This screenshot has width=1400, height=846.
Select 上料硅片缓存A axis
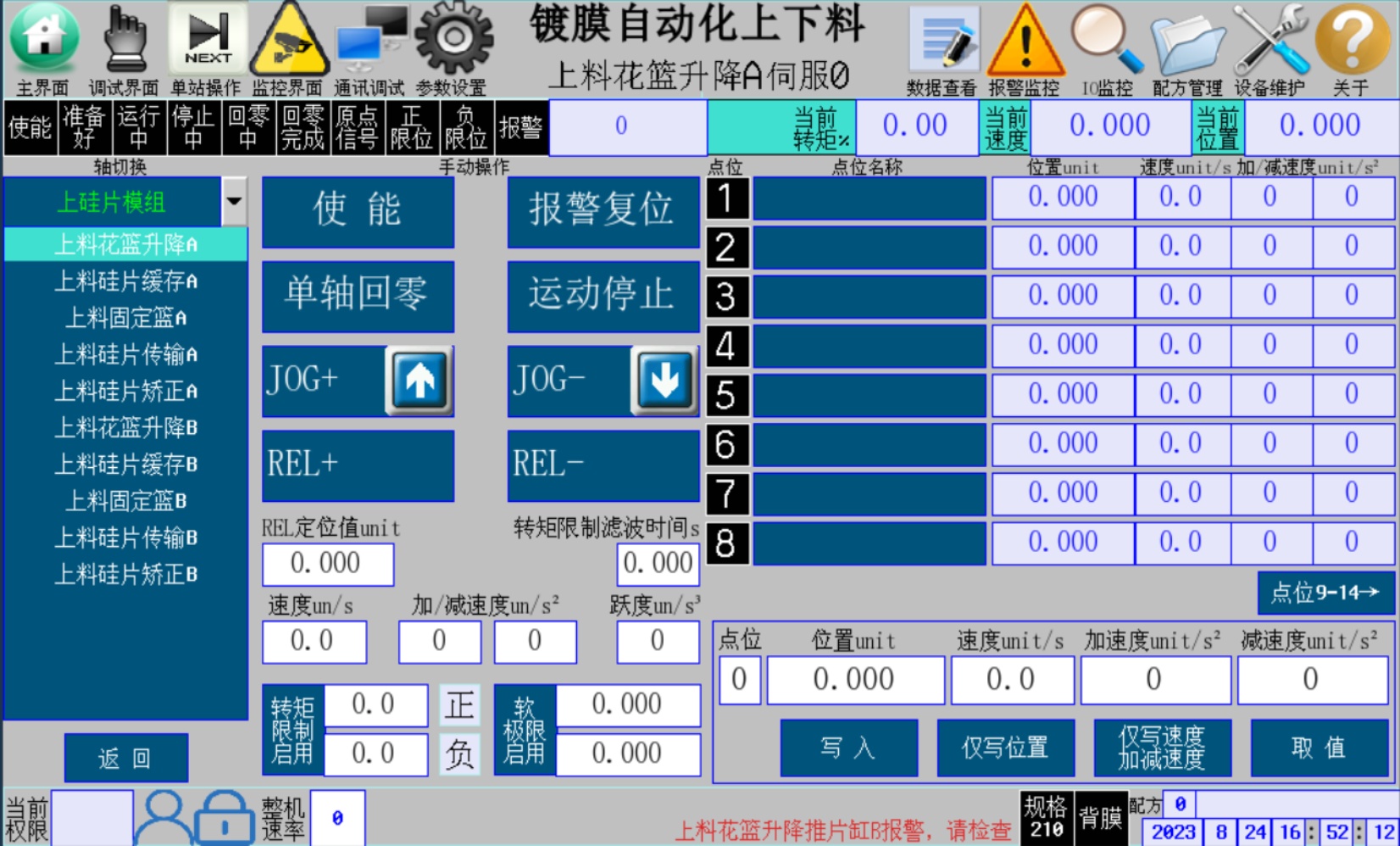point(125,281)
